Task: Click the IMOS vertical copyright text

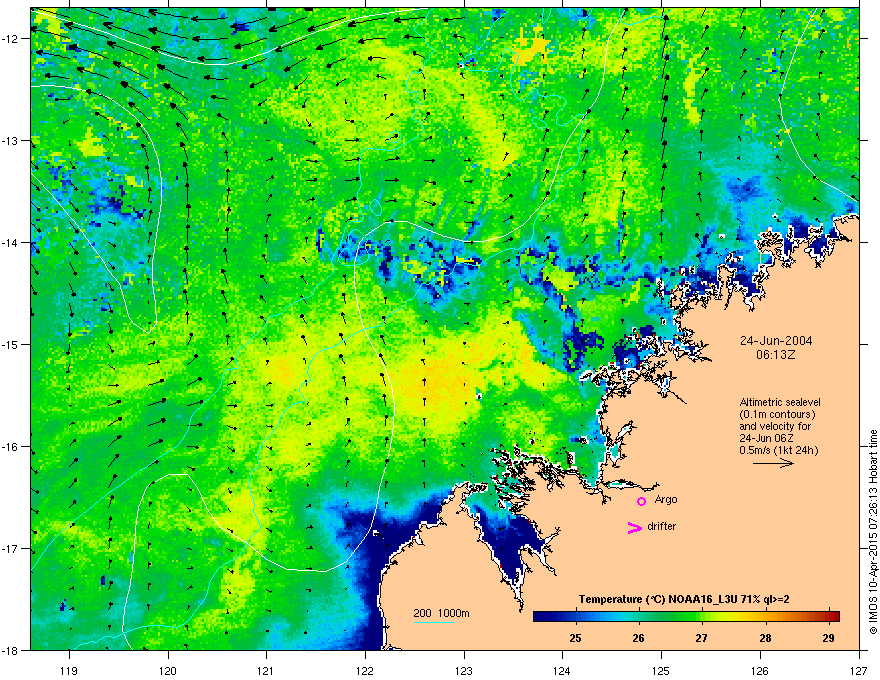Action: [873, 532]
